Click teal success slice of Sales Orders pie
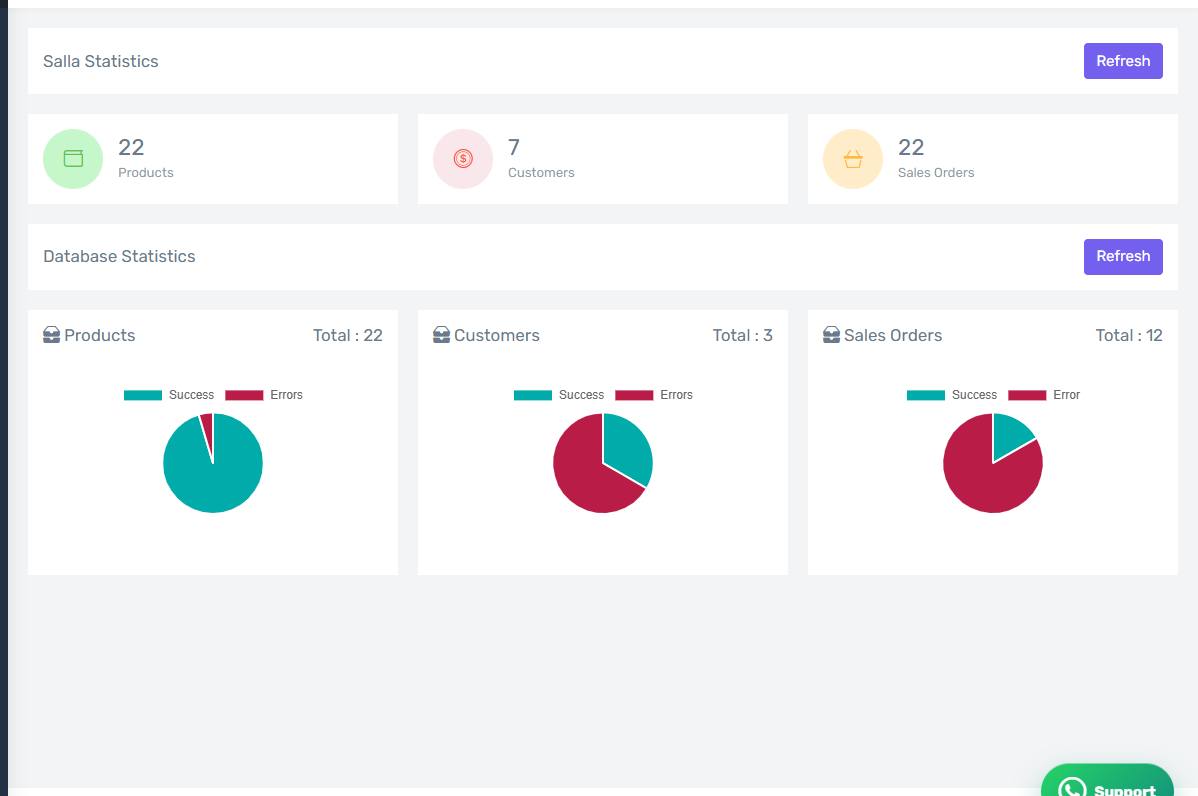1198x796 pixels. pyautogui.click(x=1009, y=435)
